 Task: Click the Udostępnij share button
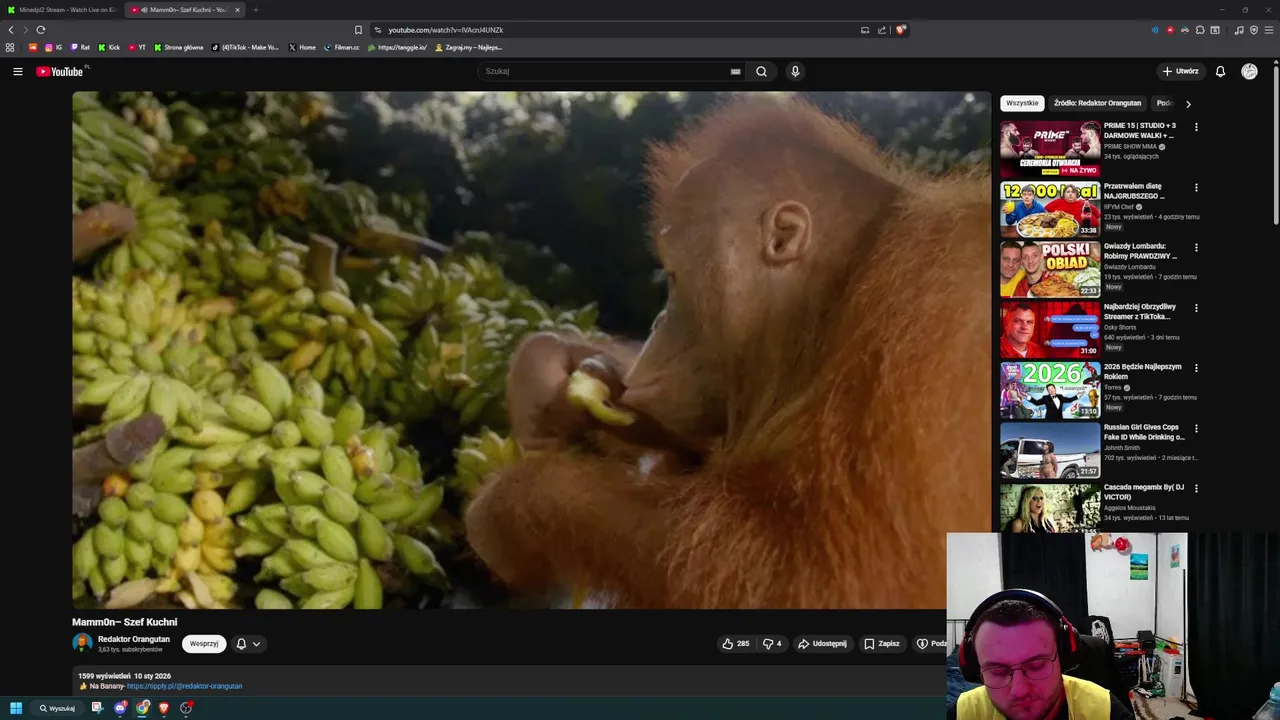pyautogui.click(x=822, y=644)
